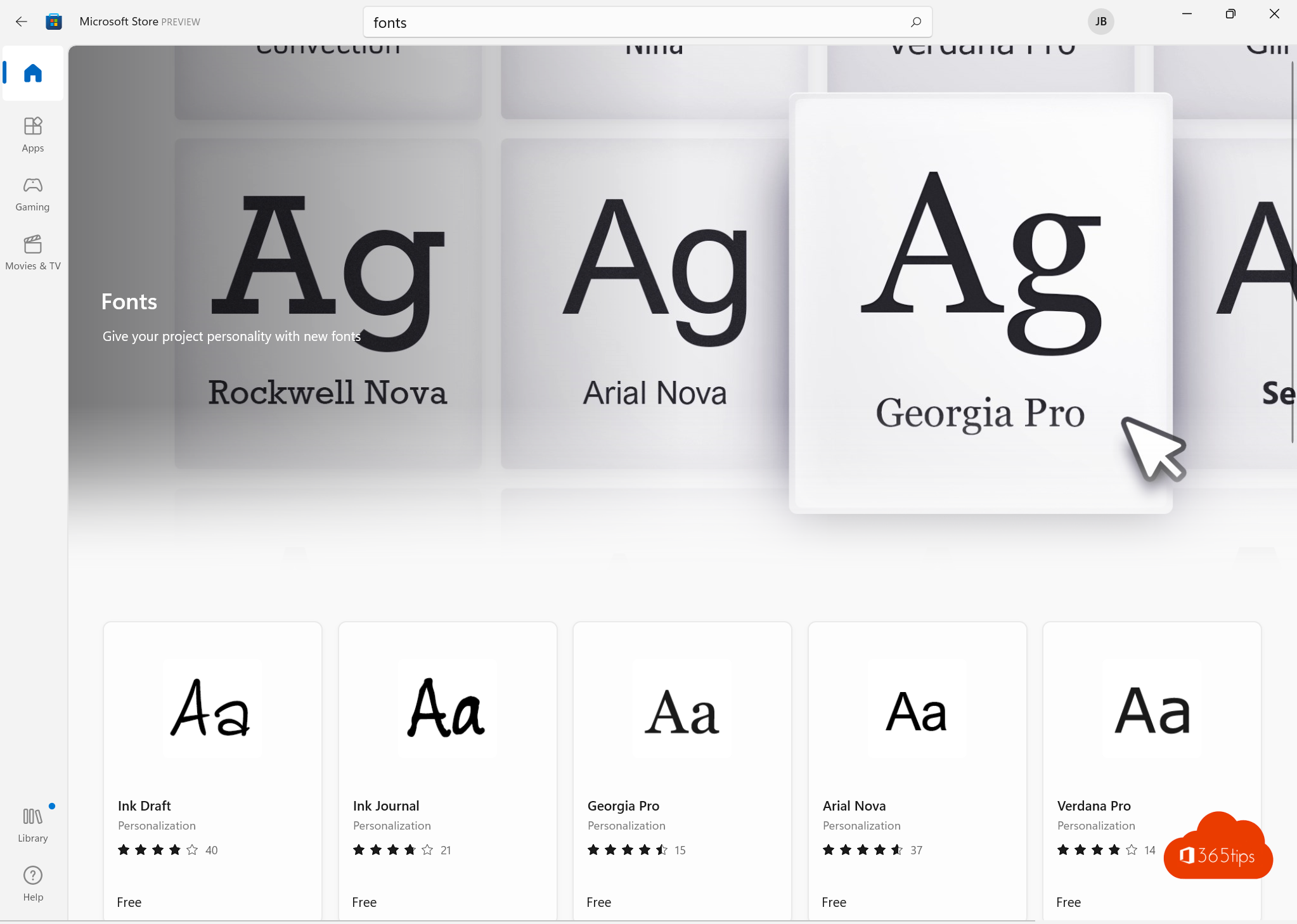Toggle the JB account profile icon
This screenshot has width=1297, height=924.
pyautogui.click(x=1099, y=20)
